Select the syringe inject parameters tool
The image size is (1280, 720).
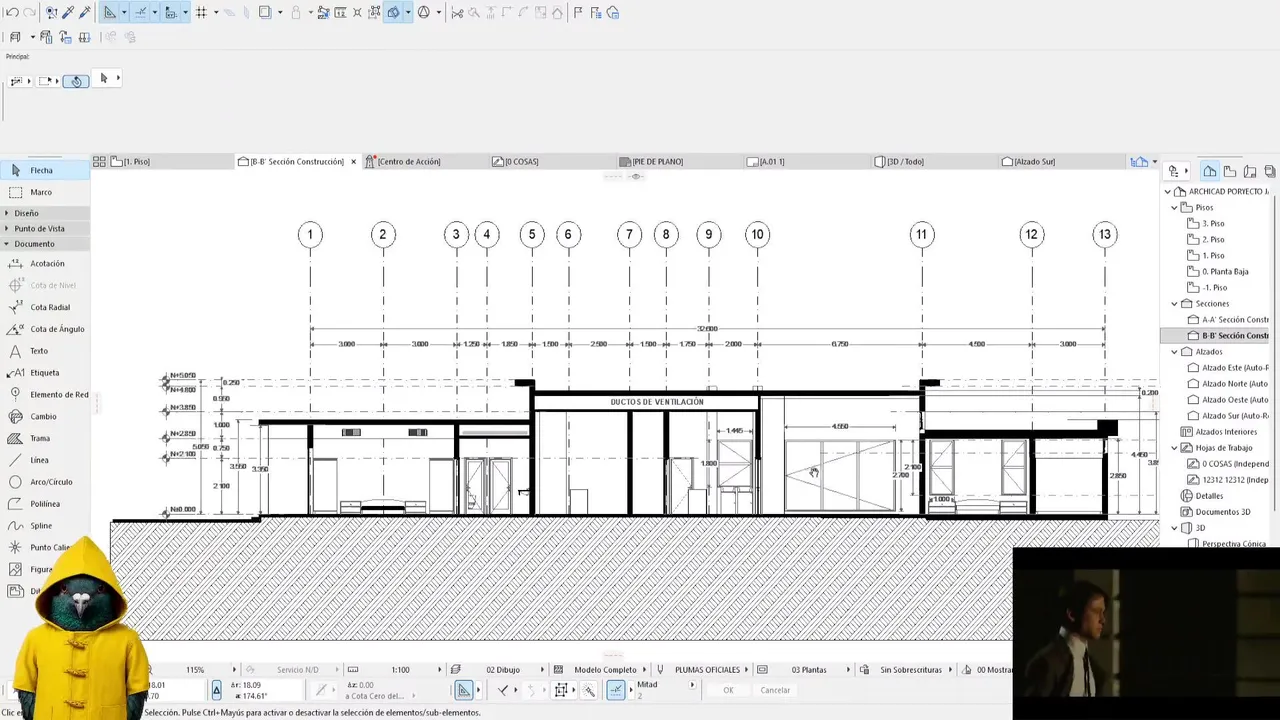(85, 13)
